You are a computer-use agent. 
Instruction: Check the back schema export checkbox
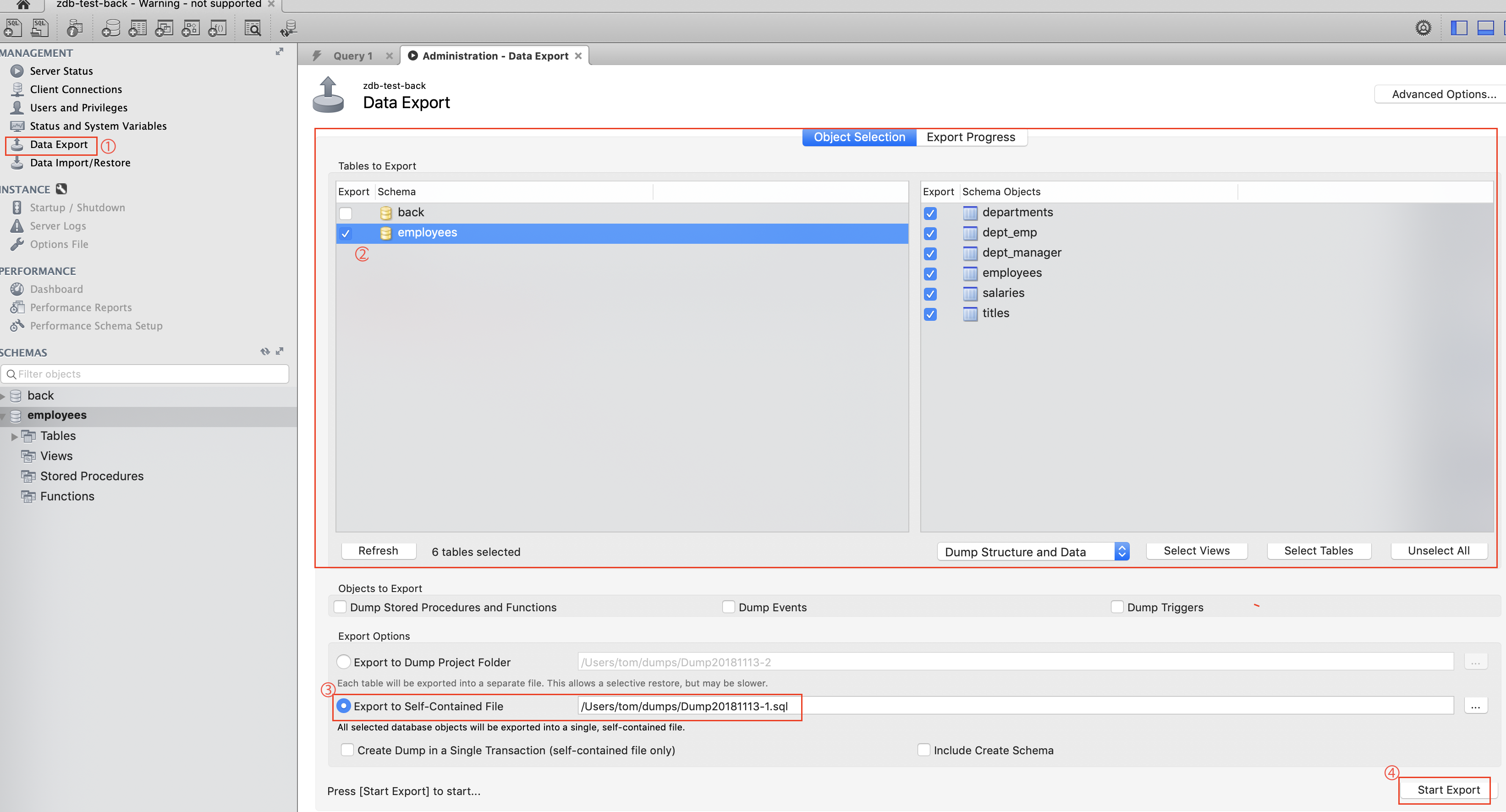(346, 214)
